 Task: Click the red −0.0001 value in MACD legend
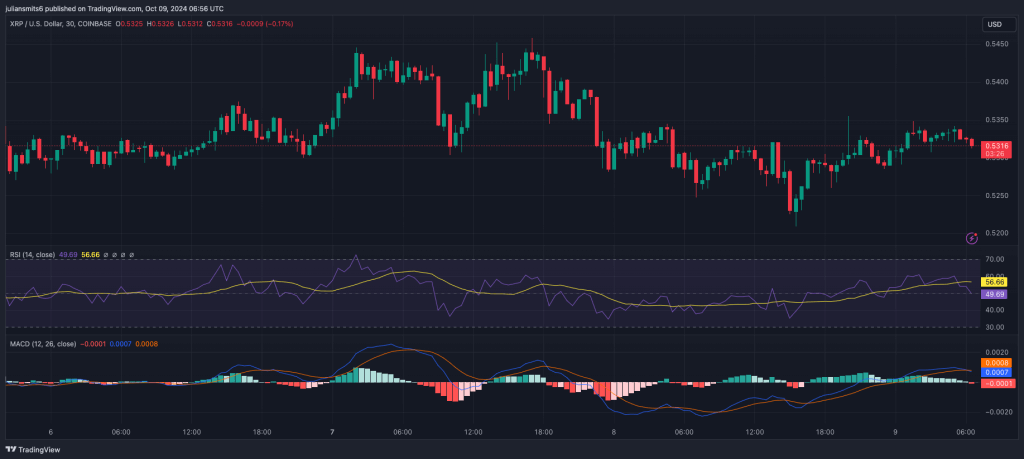(x=93, y=343)
